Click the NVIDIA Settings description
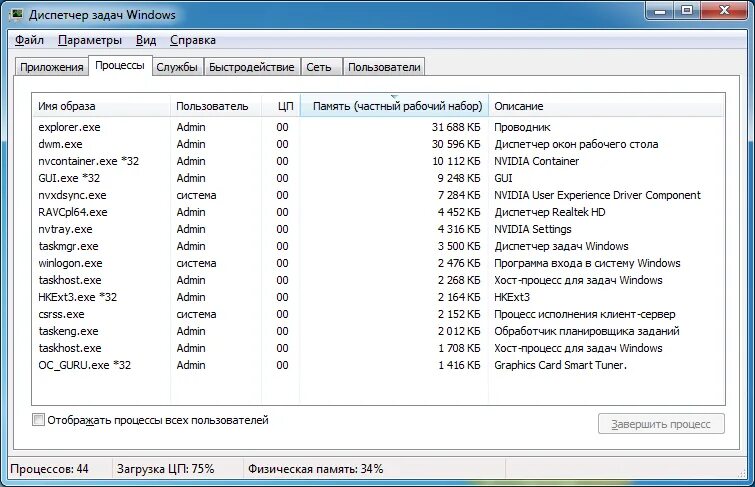The width and height of the screenshot is (755, 487). [x=533, y=229]
